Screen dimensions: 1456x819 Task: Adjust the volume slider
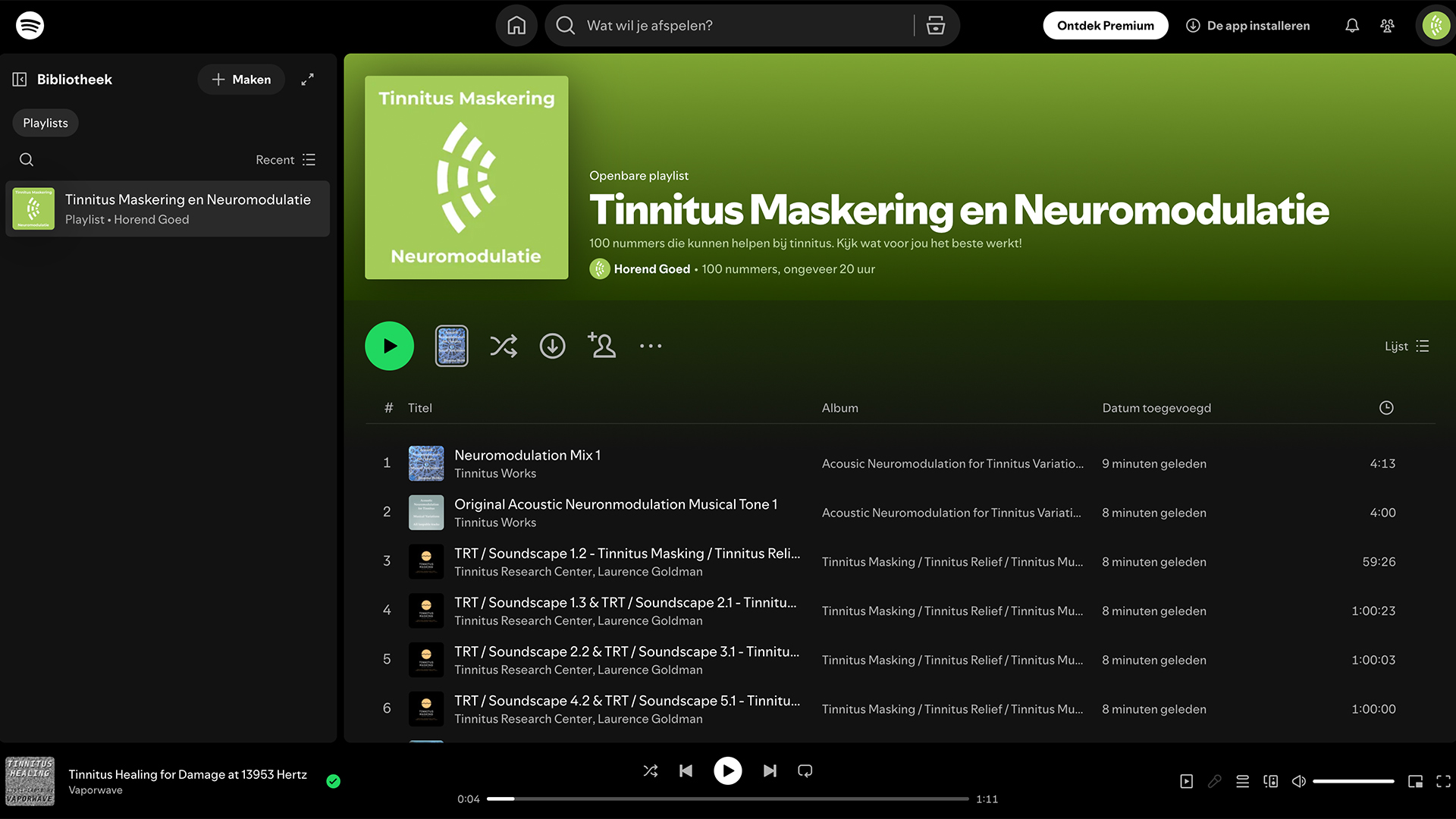pyautogui.click(x=1353, y=781)
